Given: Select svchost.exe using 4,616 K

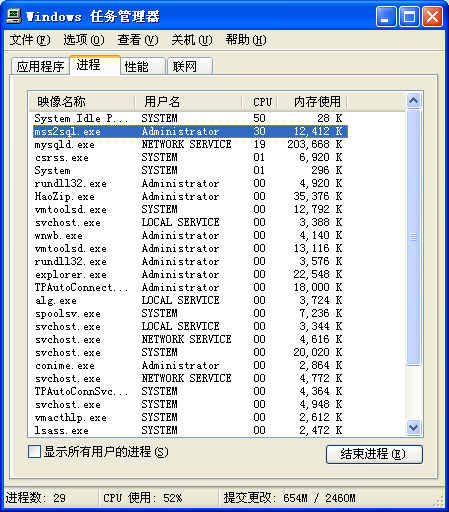Looking at the screenshot, I should (190, 339).
